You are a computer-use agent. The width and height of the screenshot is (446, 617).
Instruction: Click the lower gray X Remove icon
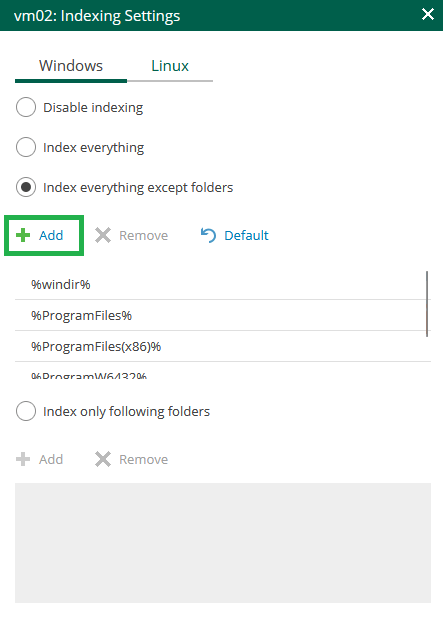pos(103,459)
